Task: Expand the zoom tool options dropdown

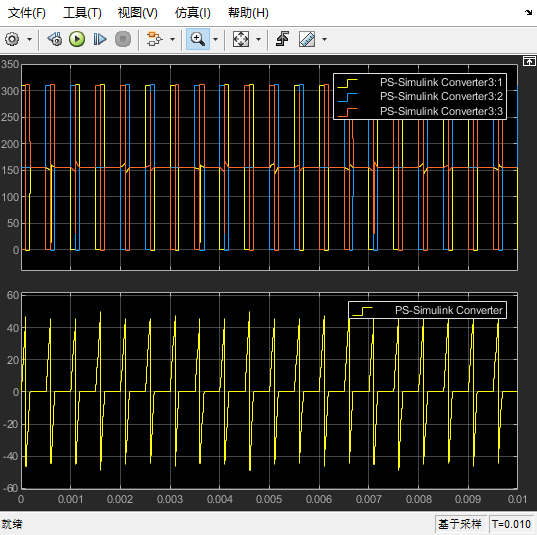Action: (x=215, y=39)
